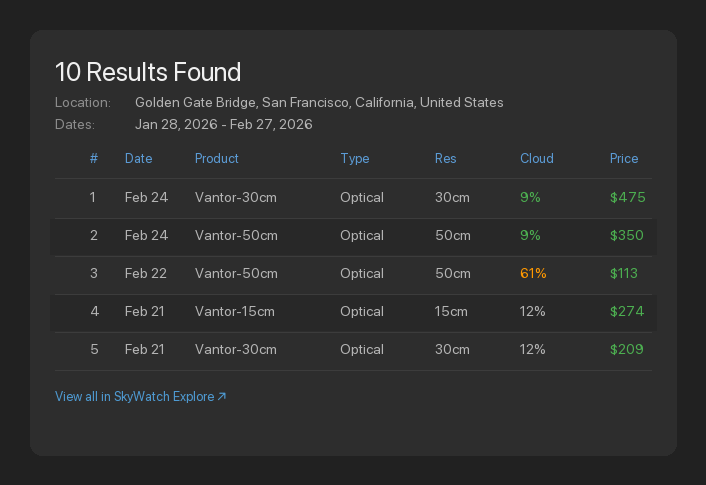Click the $113 price value
This screenshot has height=485, width=706.
point(624,274)
